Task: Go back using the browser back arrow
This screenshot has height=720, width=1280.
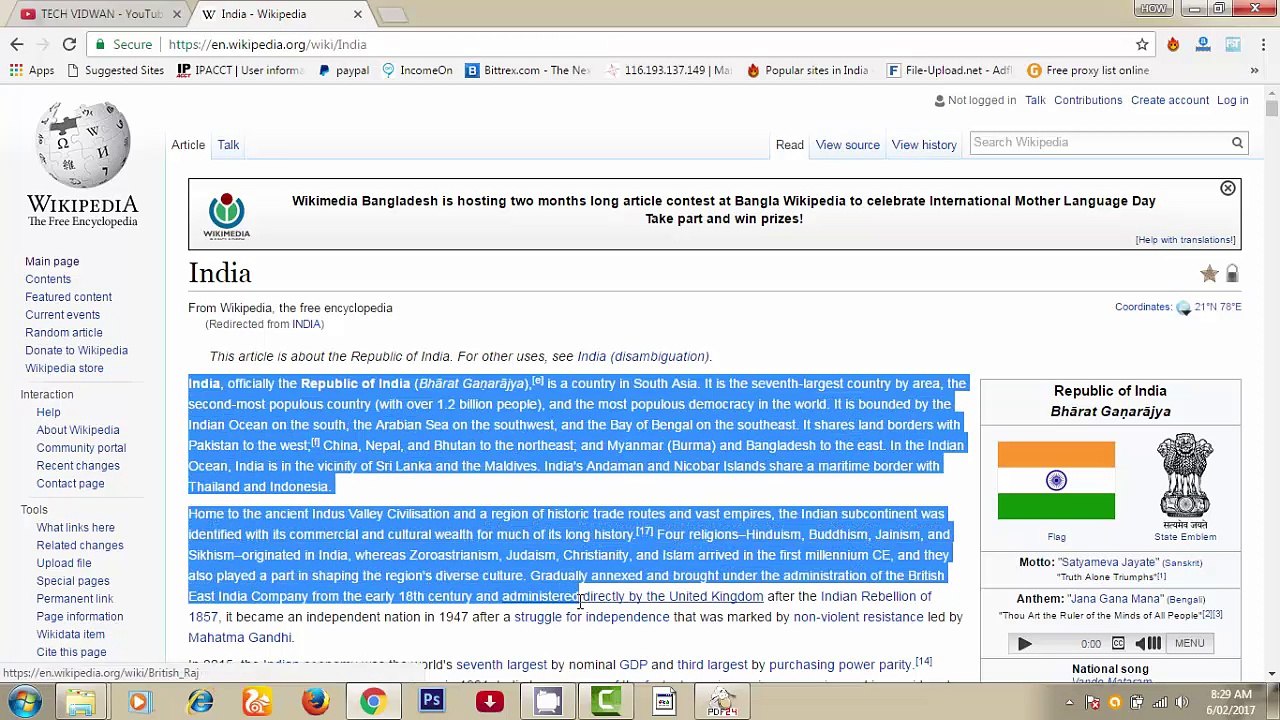Action: [x=17, y=44]
